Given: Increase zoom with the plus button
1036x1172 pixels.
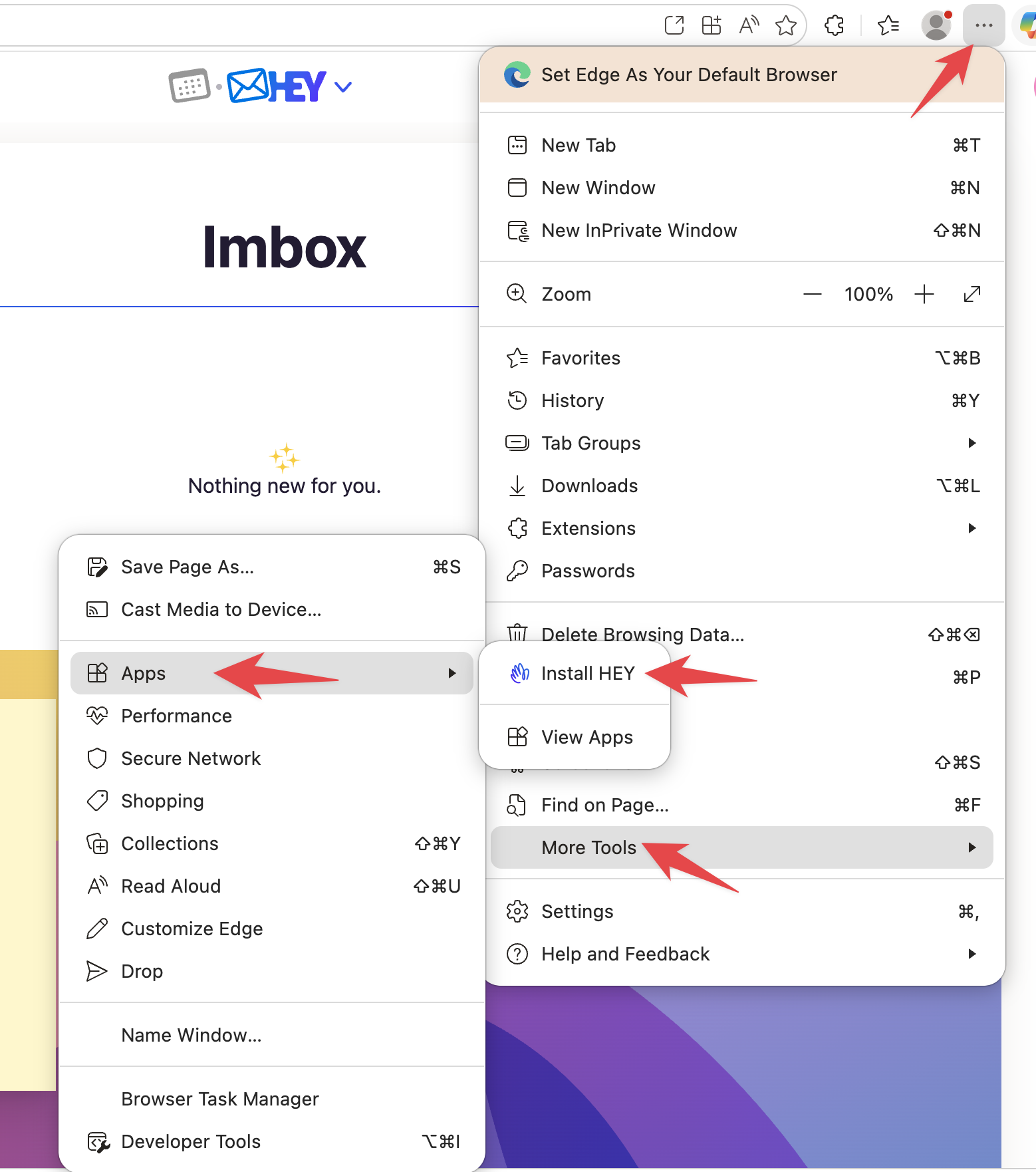Looking at the screenshot, I should tap(924, 294).
